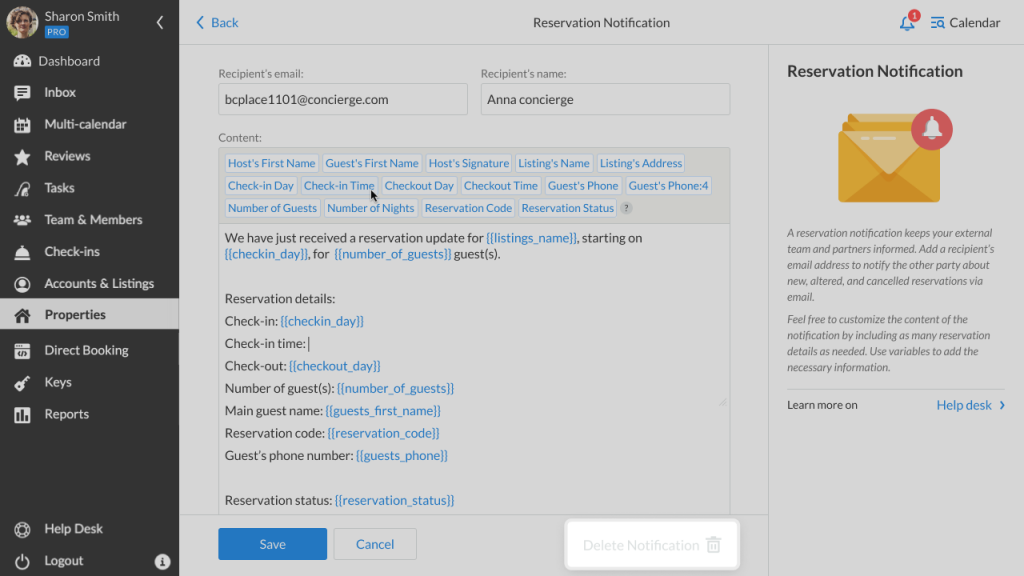Click the info icon beside Logout
Viewport: 1024px width, 576px height.
(x=163, y=562)
